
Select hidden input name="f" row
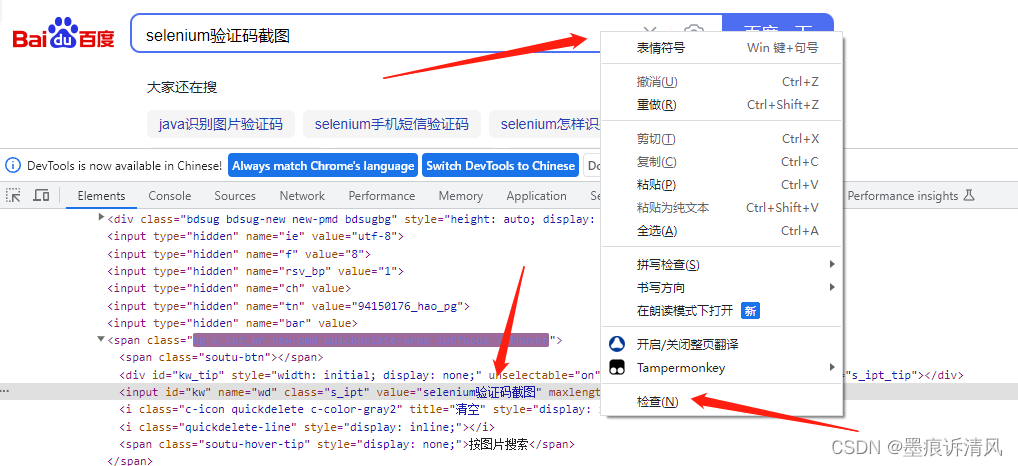click(239, 253)
